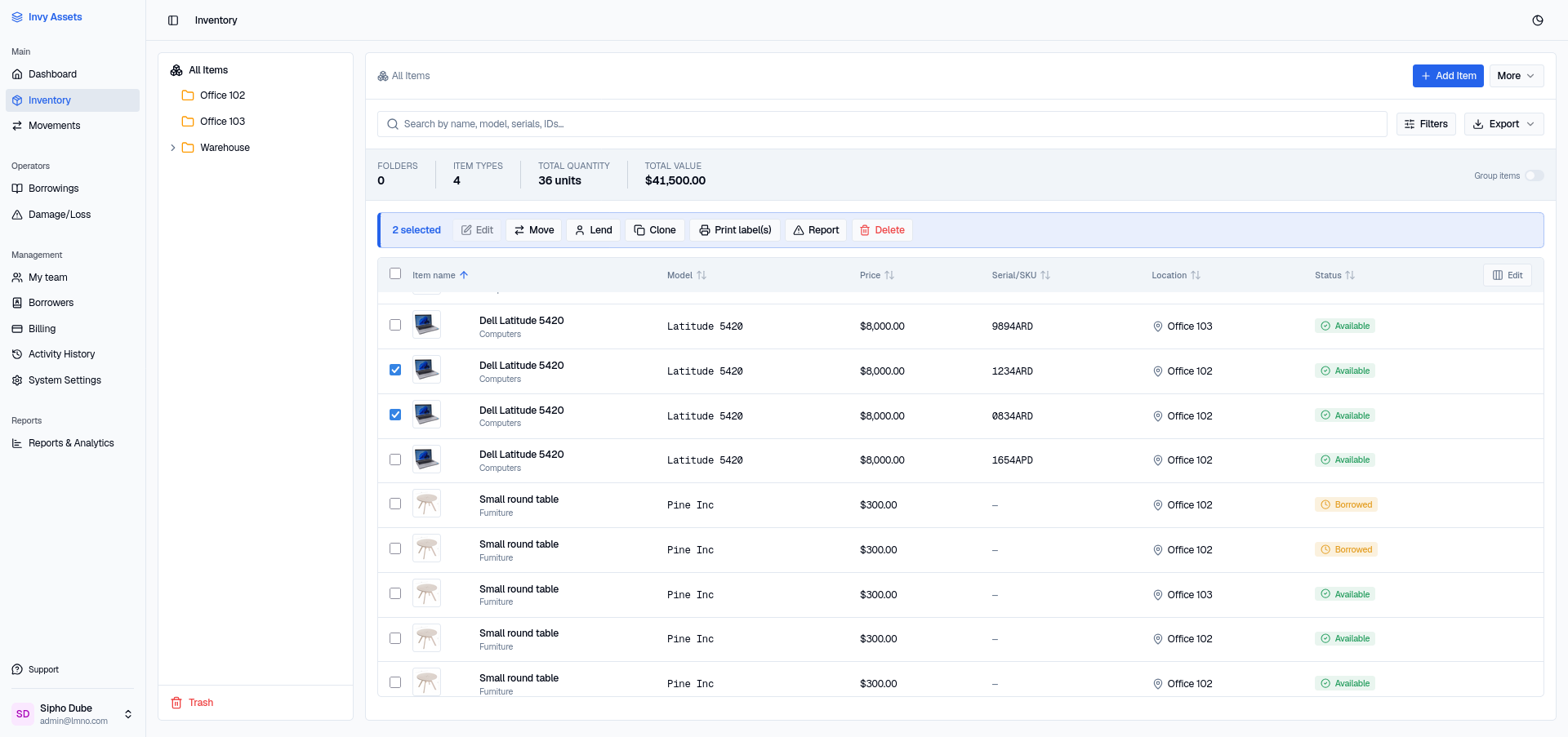This screenshot has width=1568, height=737.
Task: Open the Sipho Dube account switcher
Action: (x=73, y=714)
